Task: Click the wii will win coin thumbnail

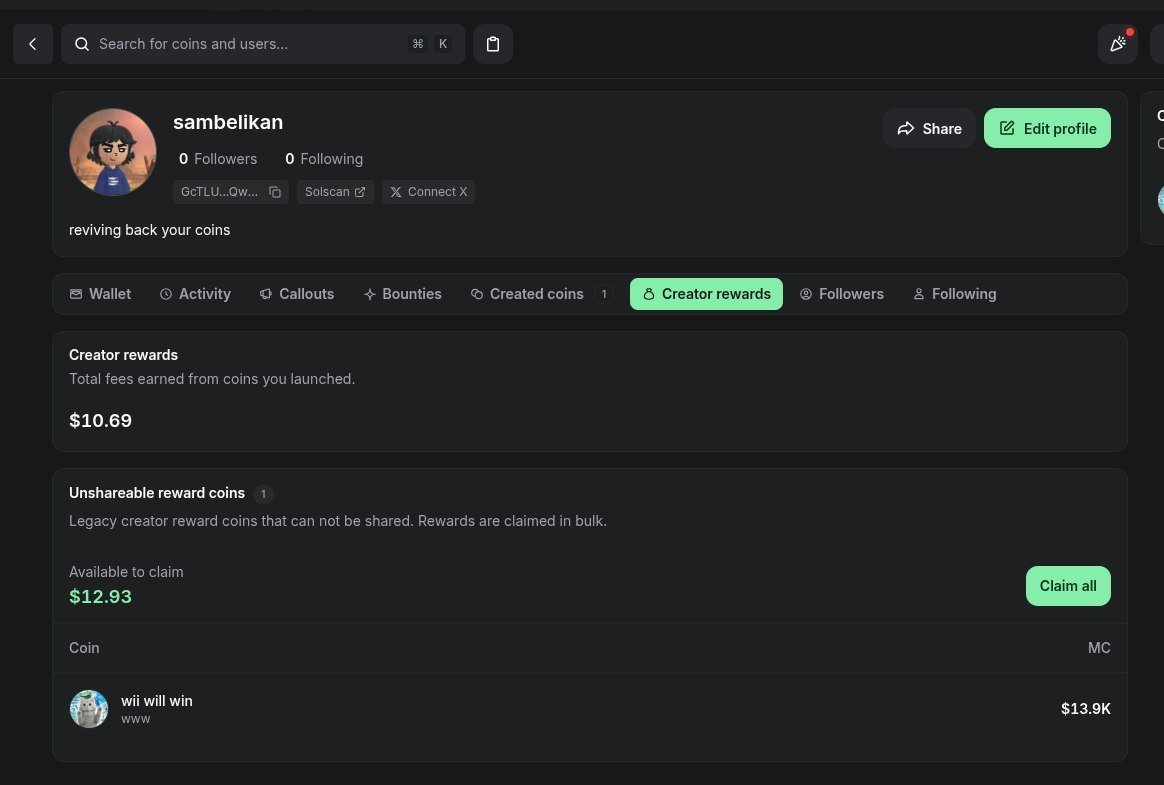Action: tap(89, 709)
